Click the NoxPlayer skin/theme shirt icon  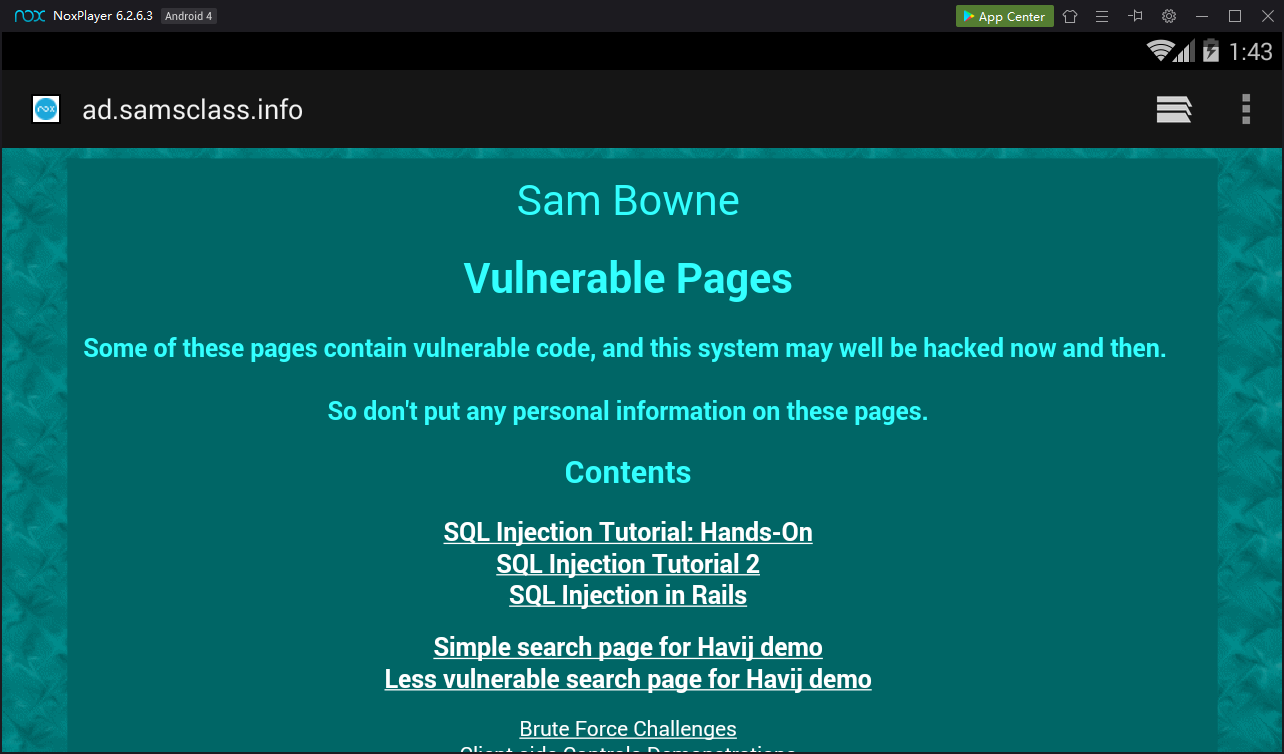[1070, 16]
